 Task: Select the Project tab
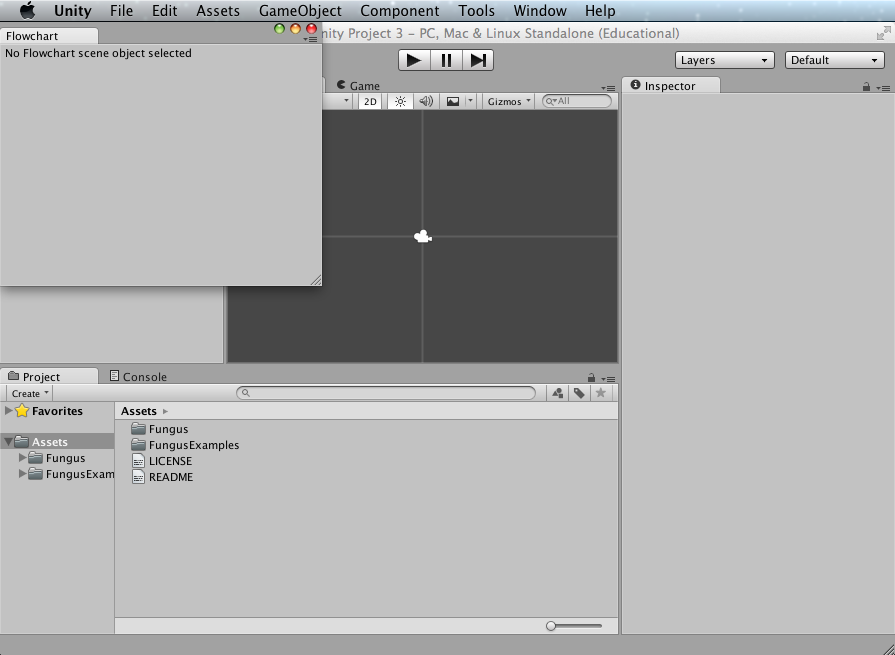pos(49,377)
